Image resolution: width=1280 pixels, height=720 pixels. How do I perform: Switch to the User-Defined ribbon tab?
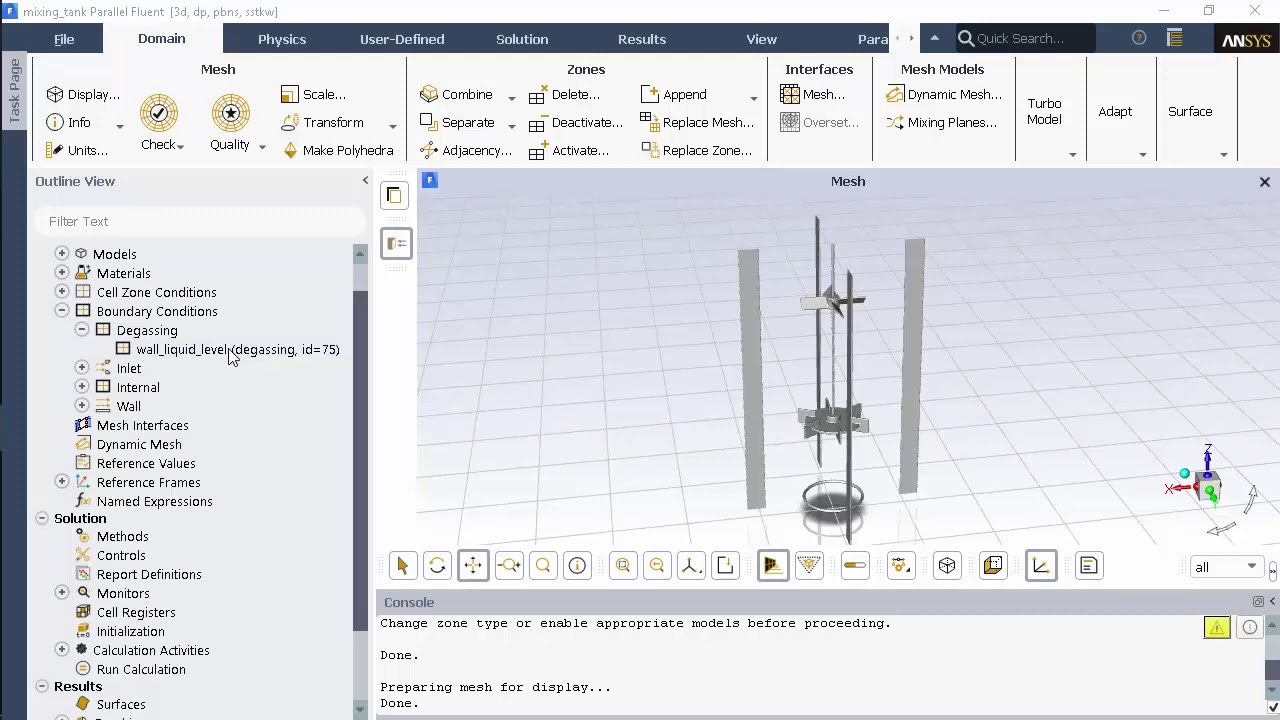pos(402,39)
